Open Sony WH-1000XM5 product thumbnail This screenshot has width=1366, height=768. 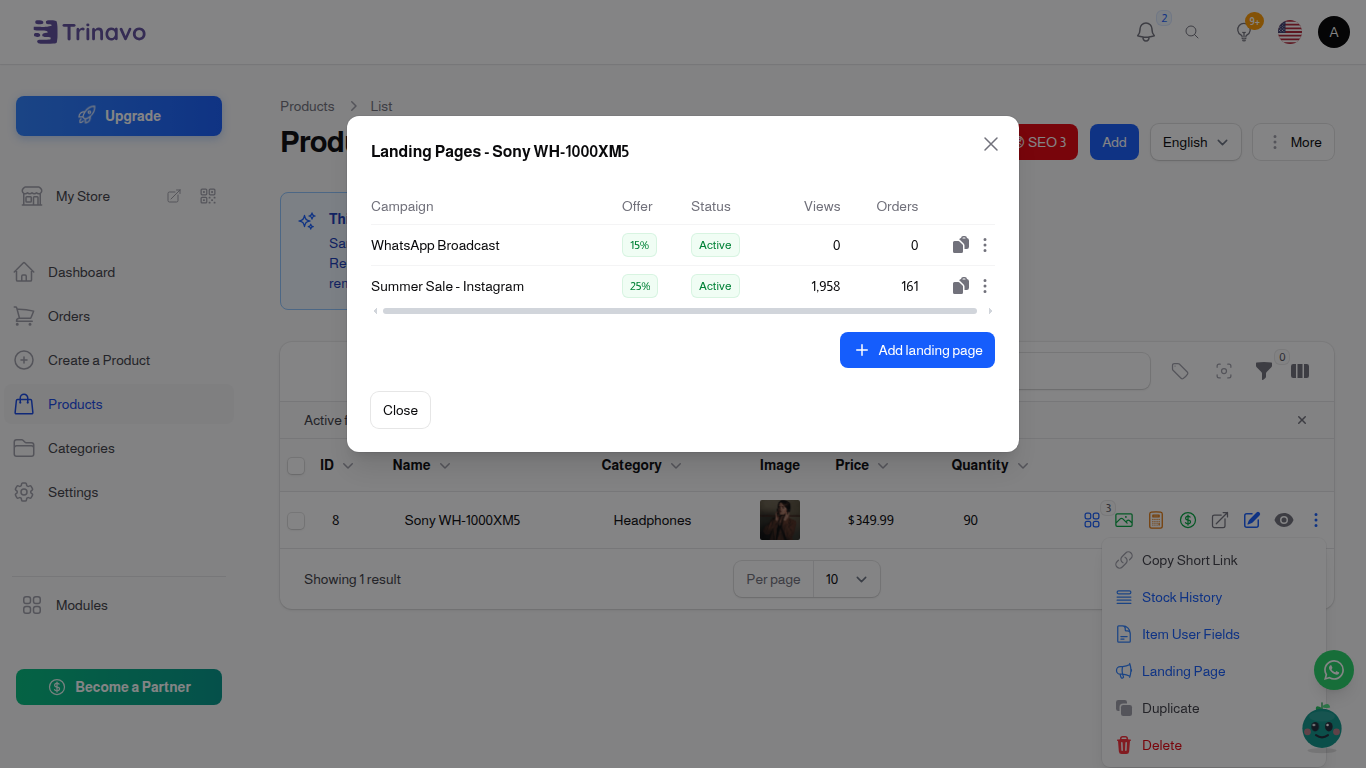point(780,520)
